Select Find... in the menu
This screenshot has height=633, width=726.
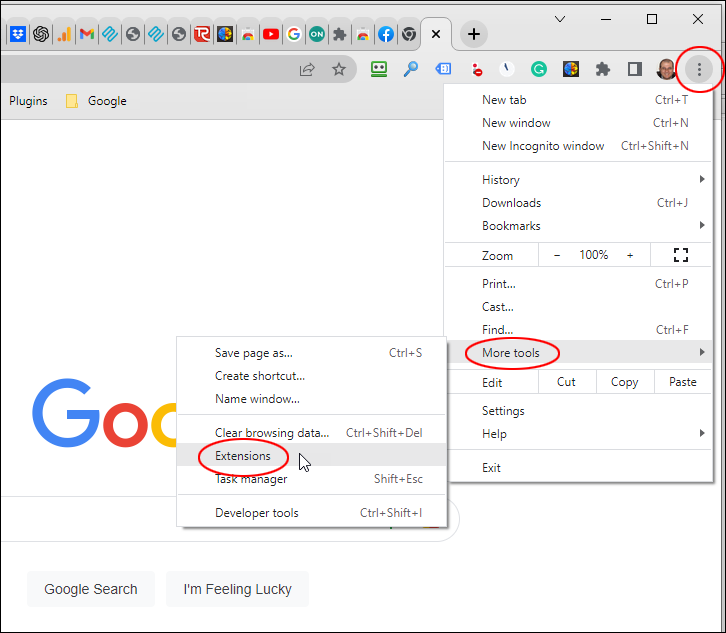(x=579, y=330)
